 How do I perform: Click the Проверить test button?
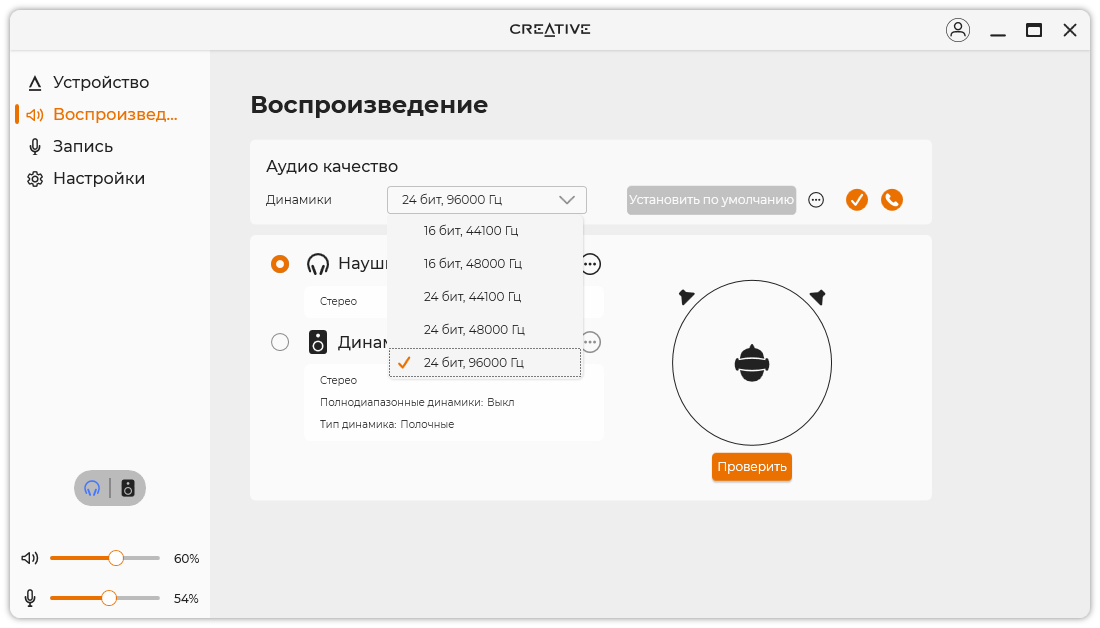pyautogui.click(x=752, y=467)
